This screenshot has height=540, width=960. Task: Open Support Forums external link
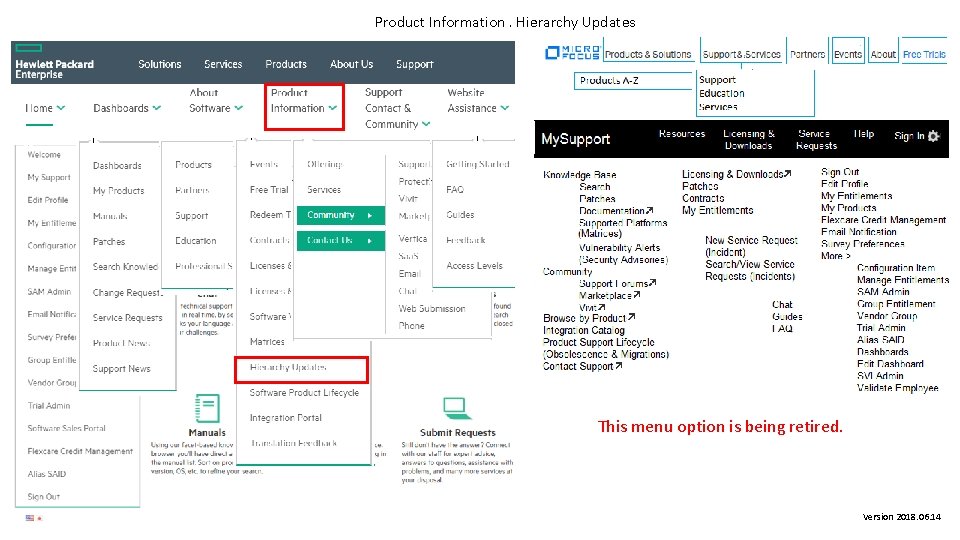tap(617, 283)
